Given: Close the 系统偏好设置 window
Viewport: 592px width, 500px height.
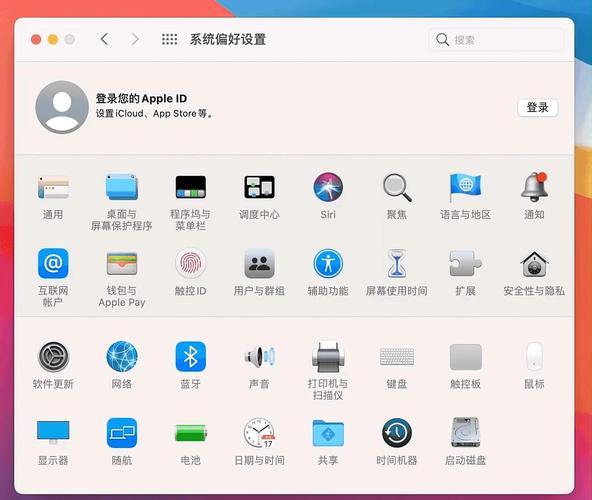Looking at the screenshot, I should (36, 39).
